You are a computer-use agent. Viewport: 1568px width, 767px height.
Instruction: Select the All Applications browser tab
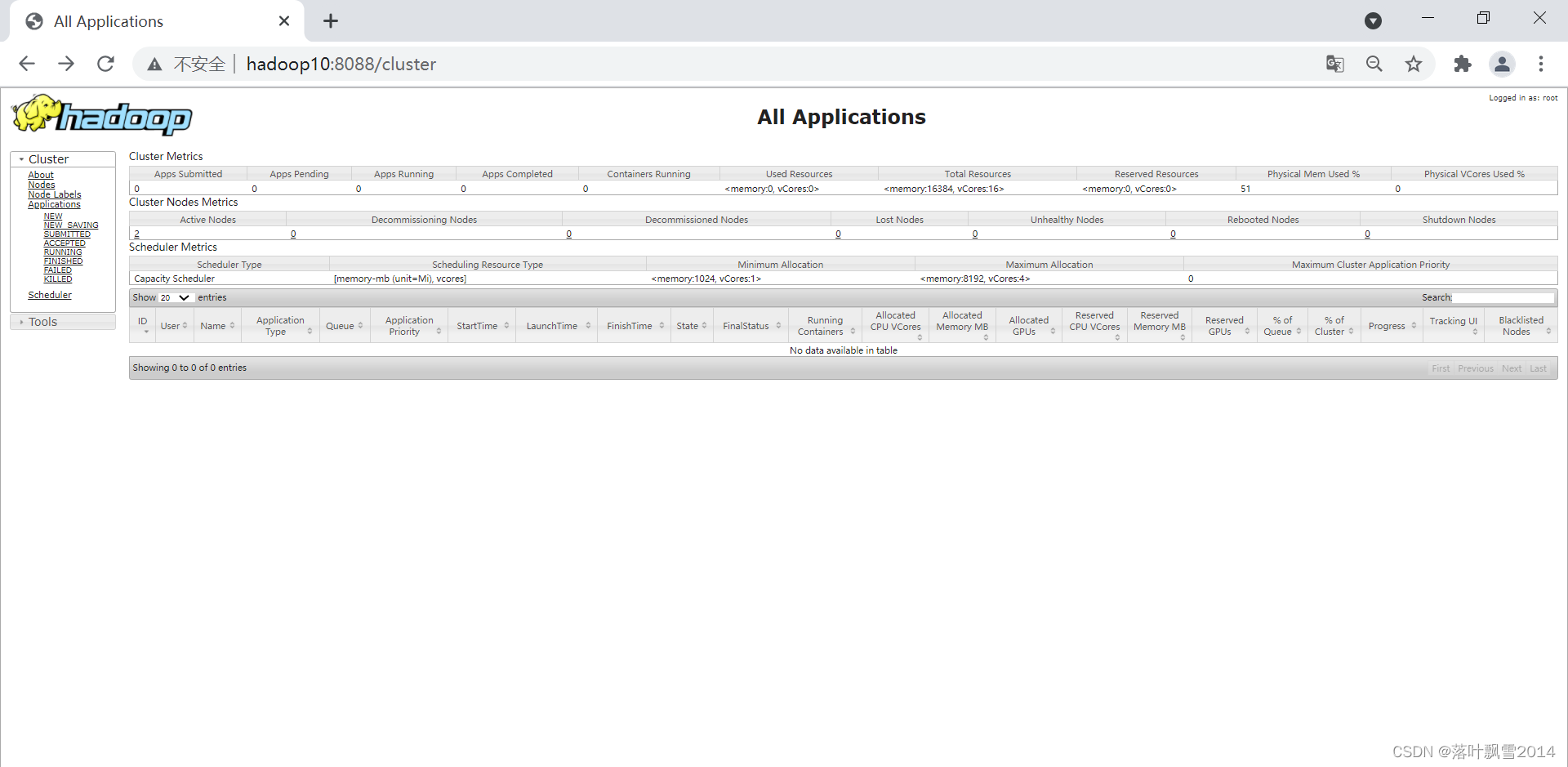click(x=157, y=21)
